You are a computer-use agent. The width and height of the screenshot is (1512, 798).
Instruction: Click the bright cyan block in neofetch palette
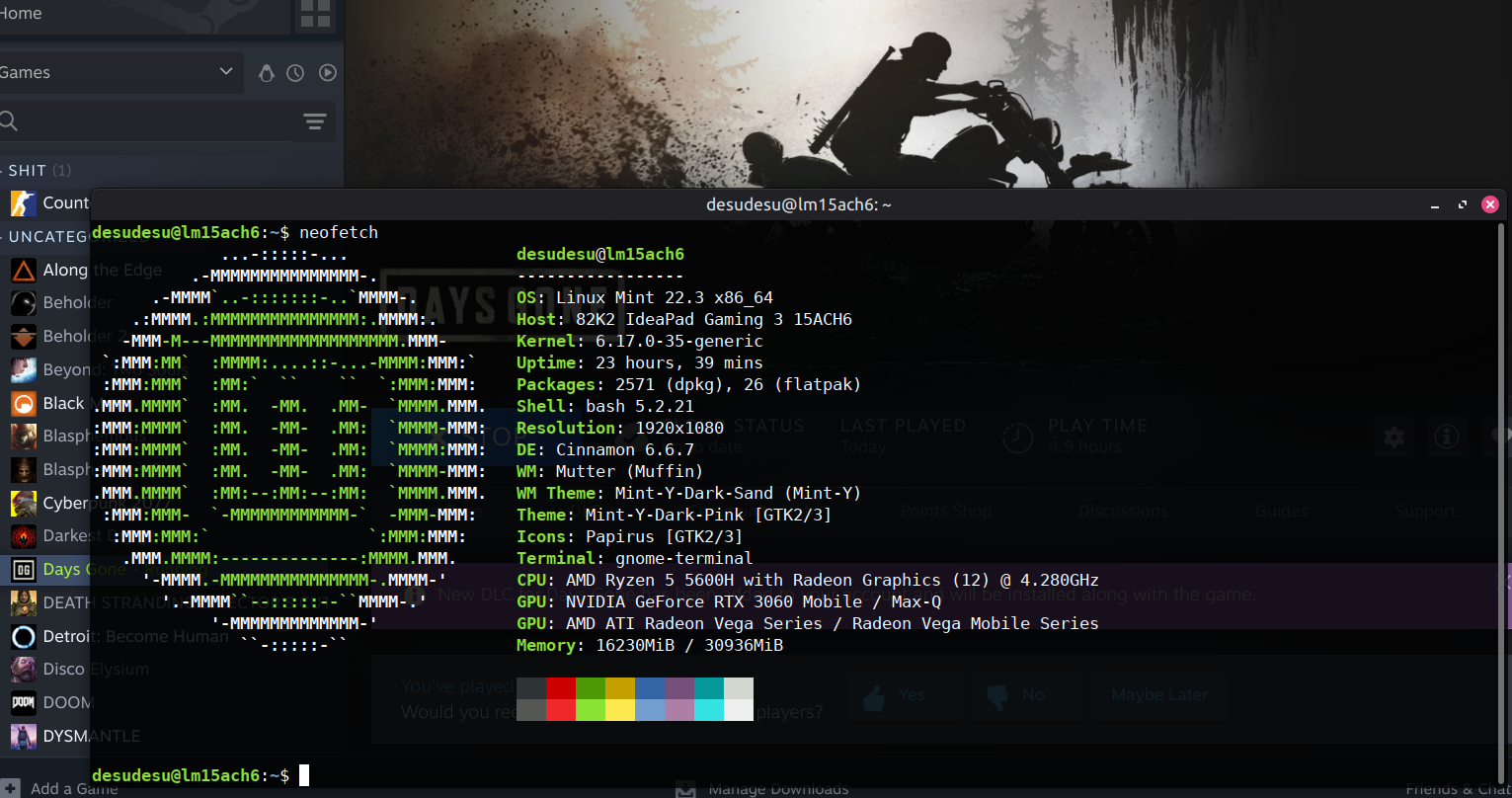point(709,710)
